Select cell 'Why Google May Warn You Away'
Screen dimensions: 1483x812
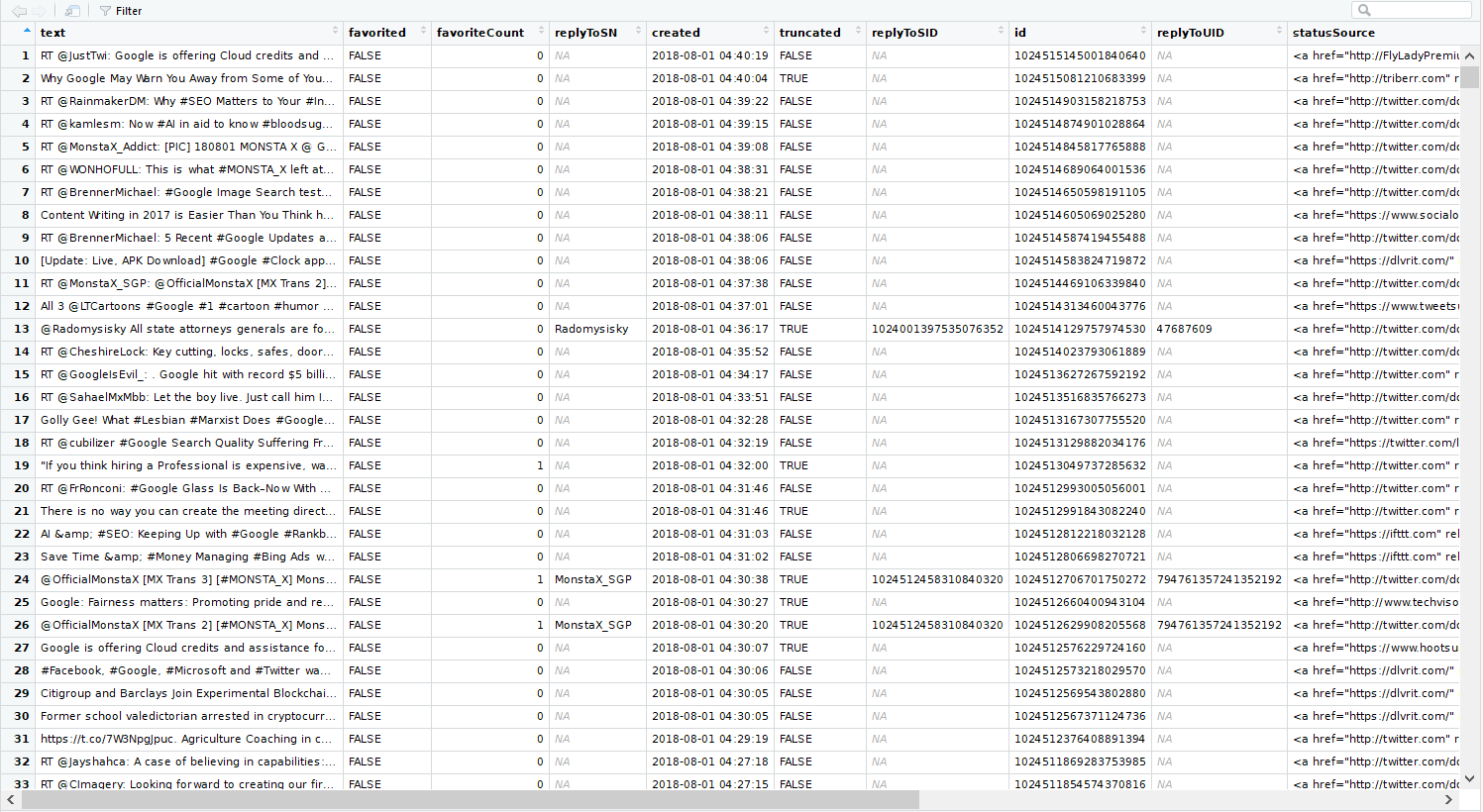tap(189, 78)
